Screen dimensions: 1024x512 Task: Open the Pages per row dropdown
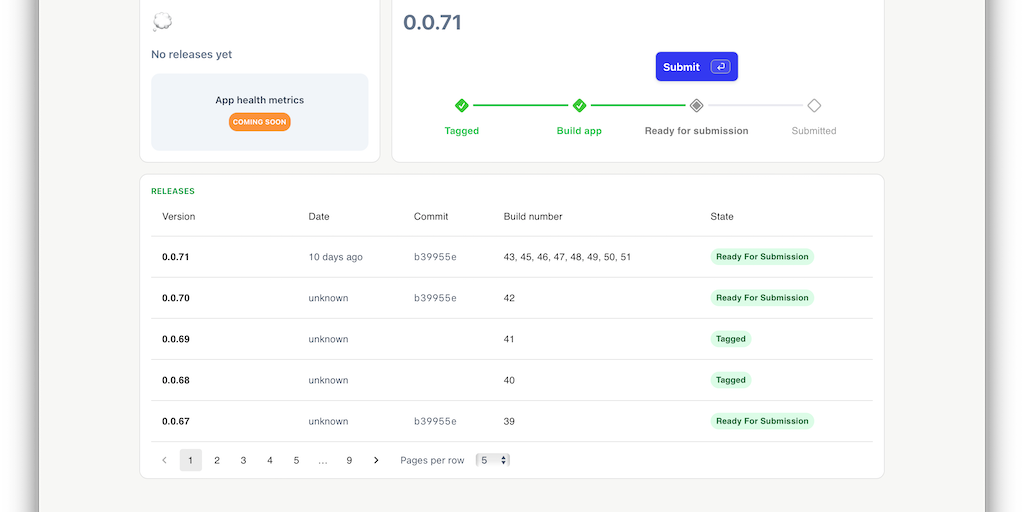[x=492, y=460]
